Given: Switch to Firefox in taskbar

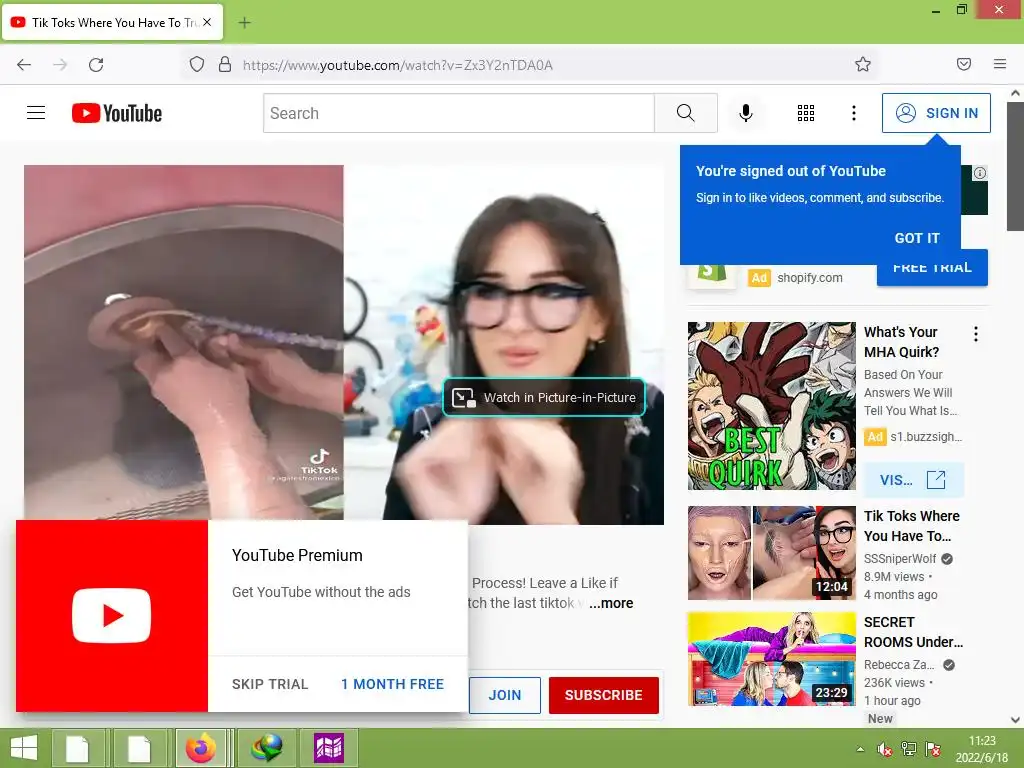Looking at the screenshot, I should coord(201,748).
